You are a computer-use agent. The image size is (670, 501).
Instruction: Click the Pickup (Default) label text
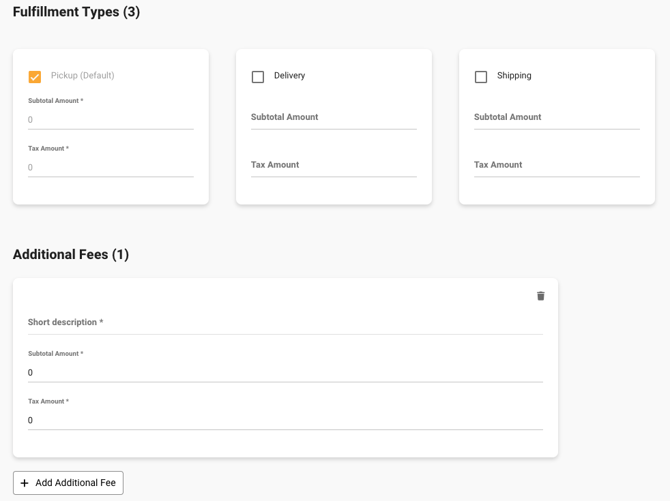tap(82, 76)
